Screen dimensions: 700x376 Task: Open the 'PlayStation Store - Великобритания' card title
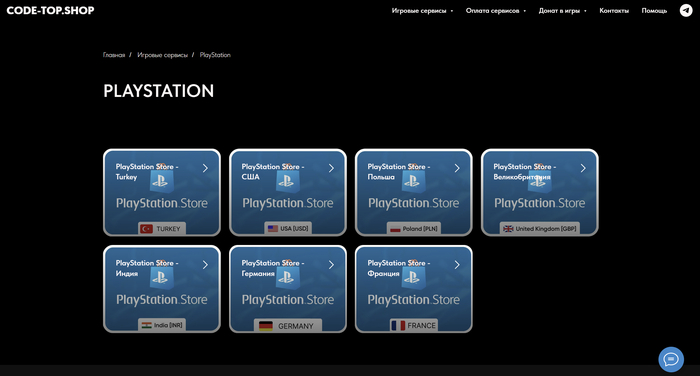point(525,171)
